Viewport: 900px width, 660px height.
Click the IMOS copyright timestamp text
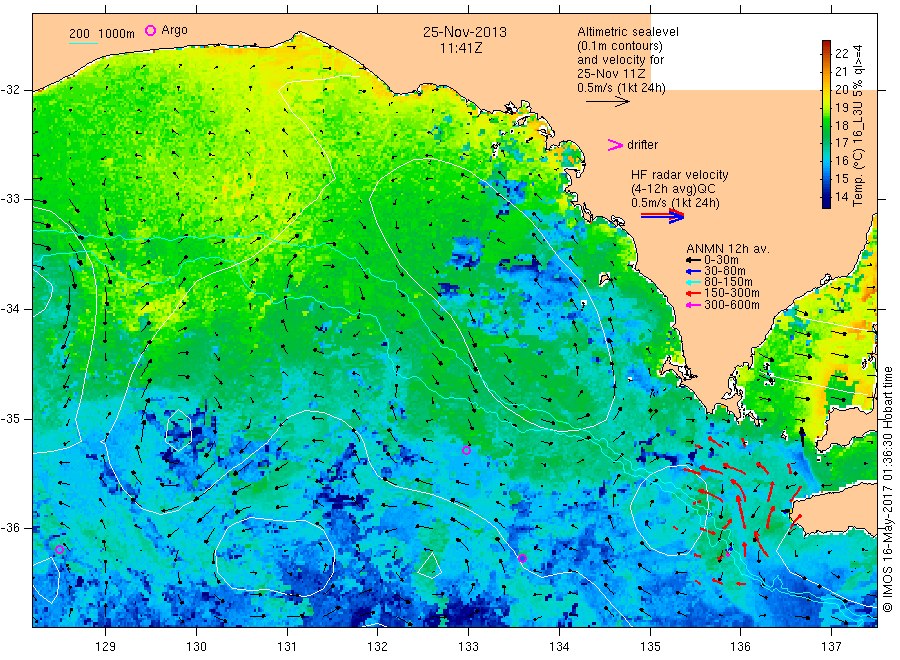point(888,490)
